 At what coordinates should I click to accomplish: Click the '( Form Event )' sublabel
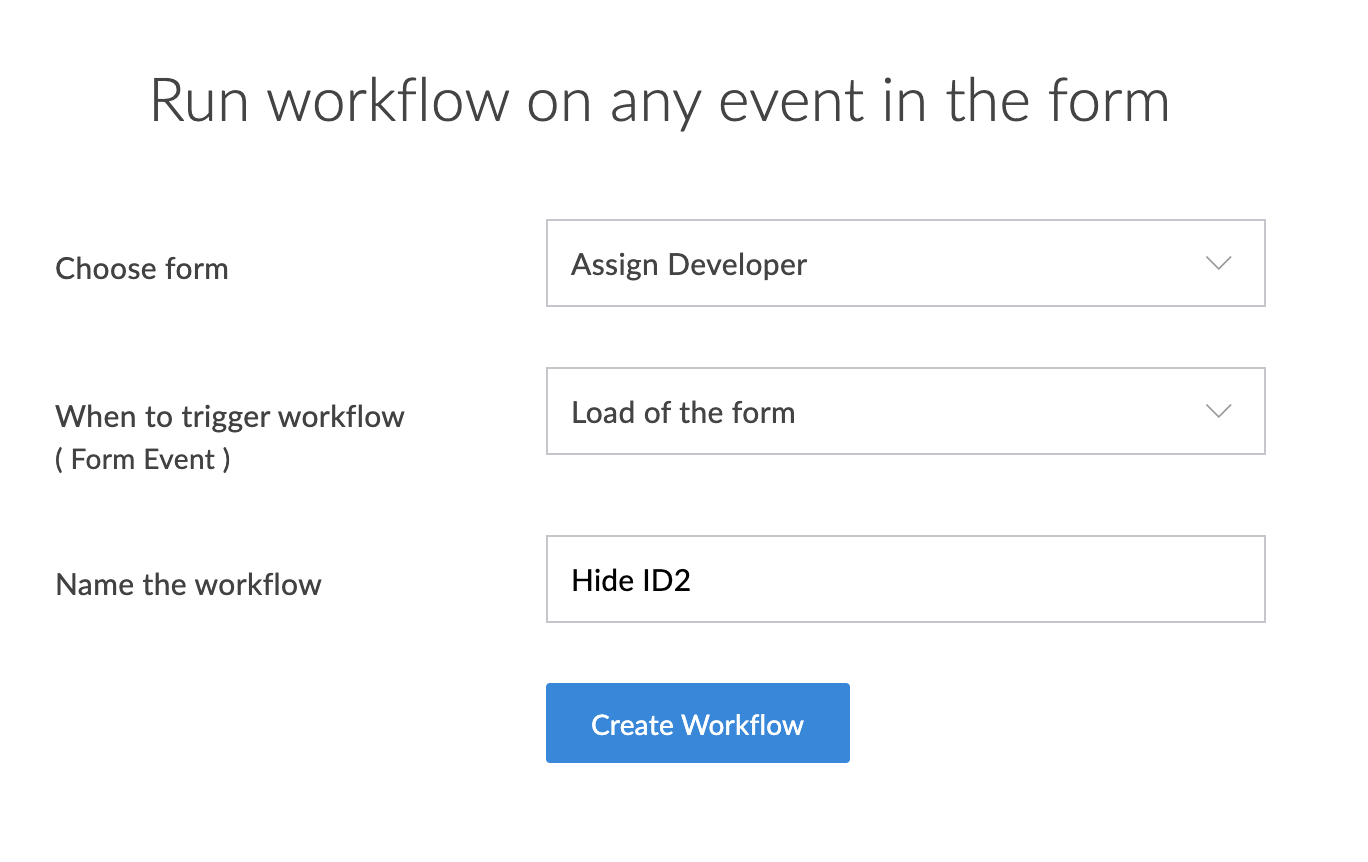pos(143,460)
